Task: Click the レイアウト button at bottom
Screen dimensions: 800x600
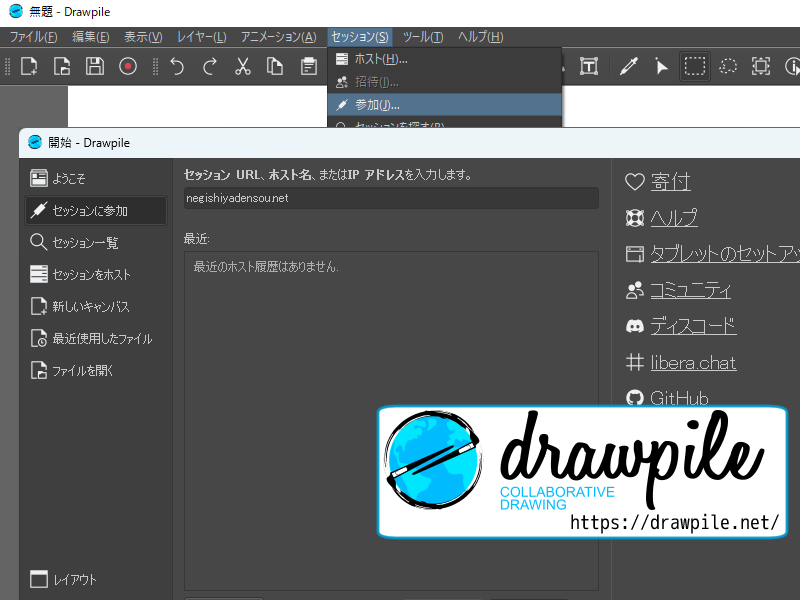Action: click(63, 580)
